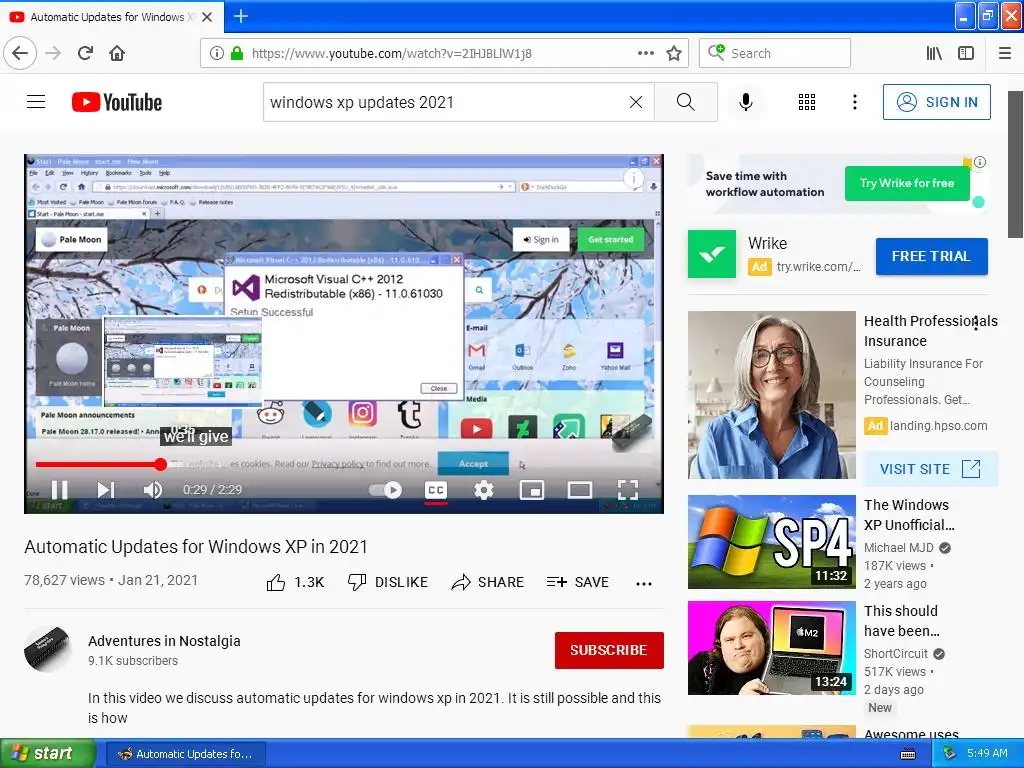This screenshot has width=1024, height=768.
Task: Clear the YouTube search query
Action: (x=635, y=102)
